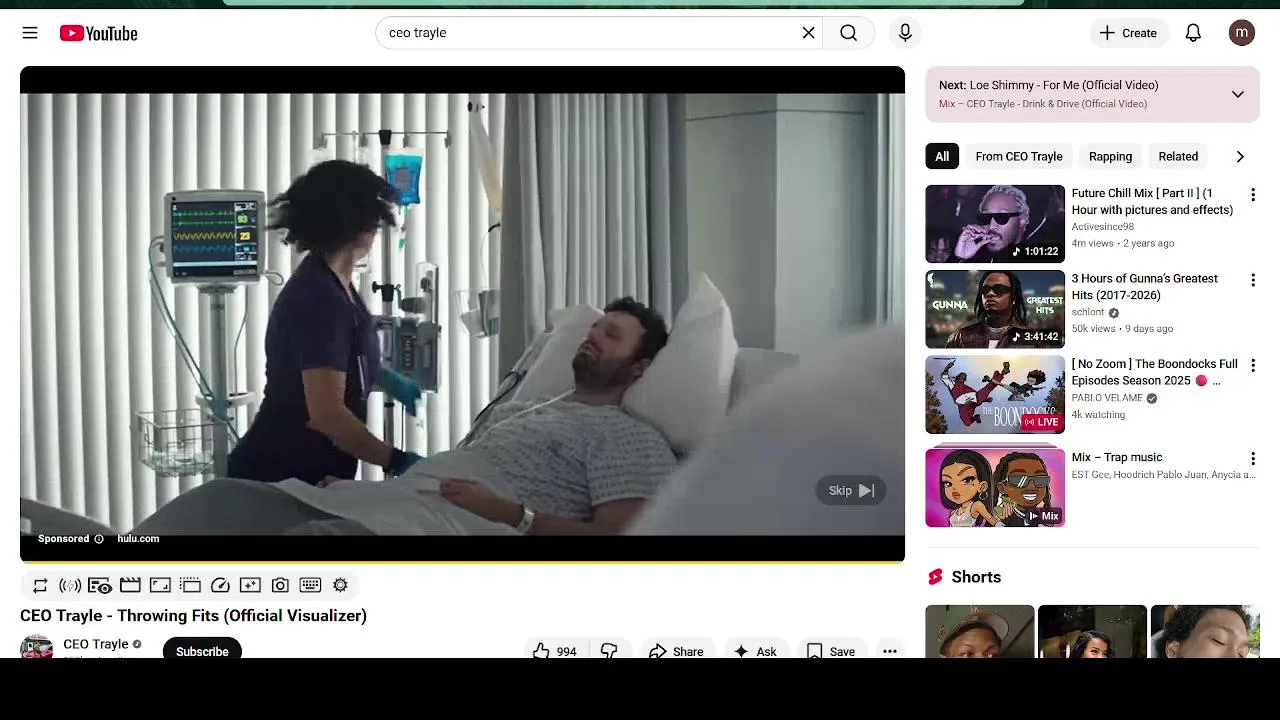Open options for The Boondocks video
The width and height of the screenshot is (1280, 720).
[x=1252, y=365]
